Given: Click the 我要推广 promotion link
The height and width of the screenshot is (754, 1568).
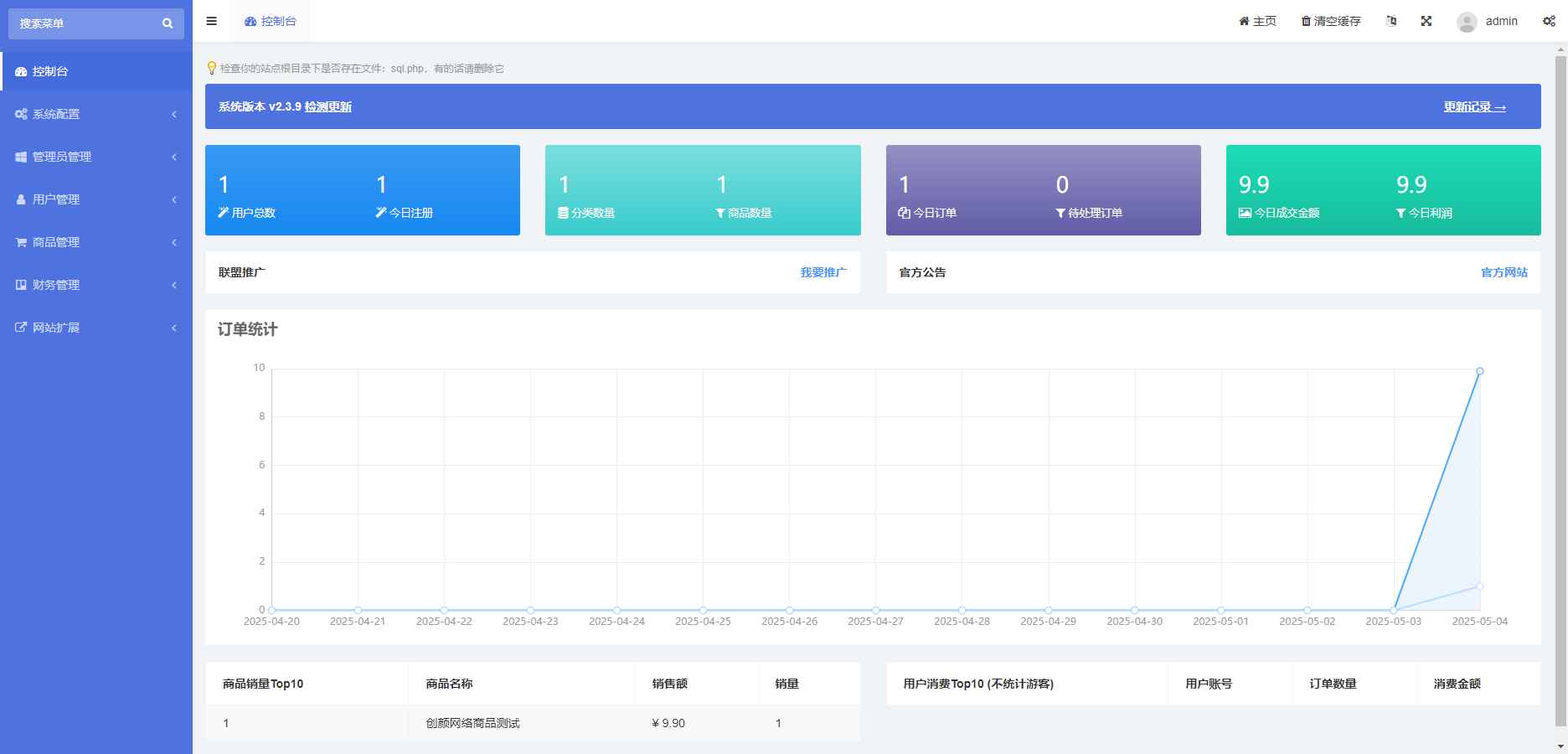Looking at the screenshot, I should [x=823, y=272].
